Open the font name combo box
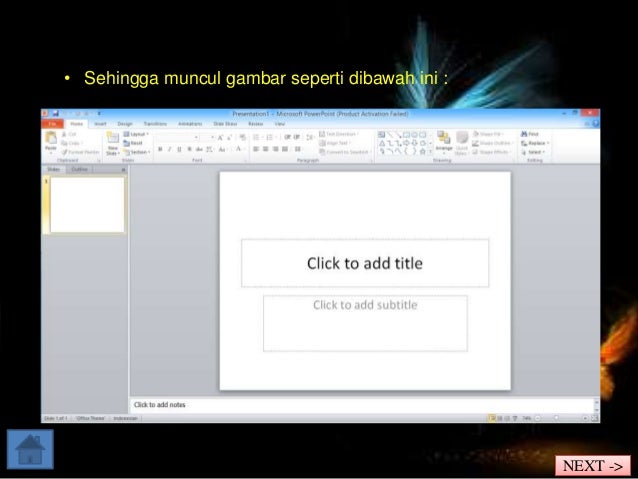Viewport: 638px width, 479px height. coord(178,138)
